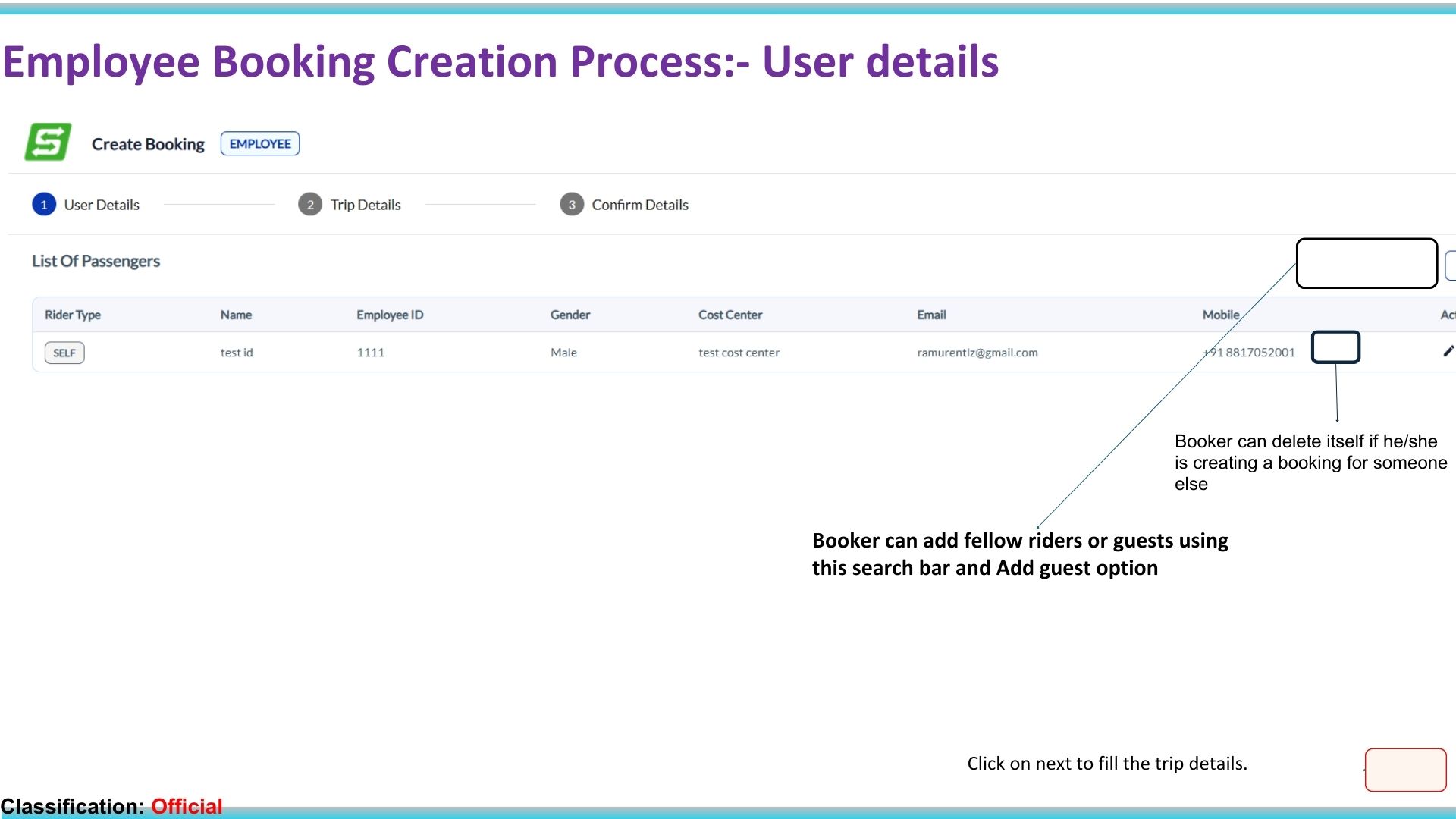Click the red outlined Next button box
Image resolution: width=1456 pixels, height=819 pixels.
click(x=1405, y=770)
